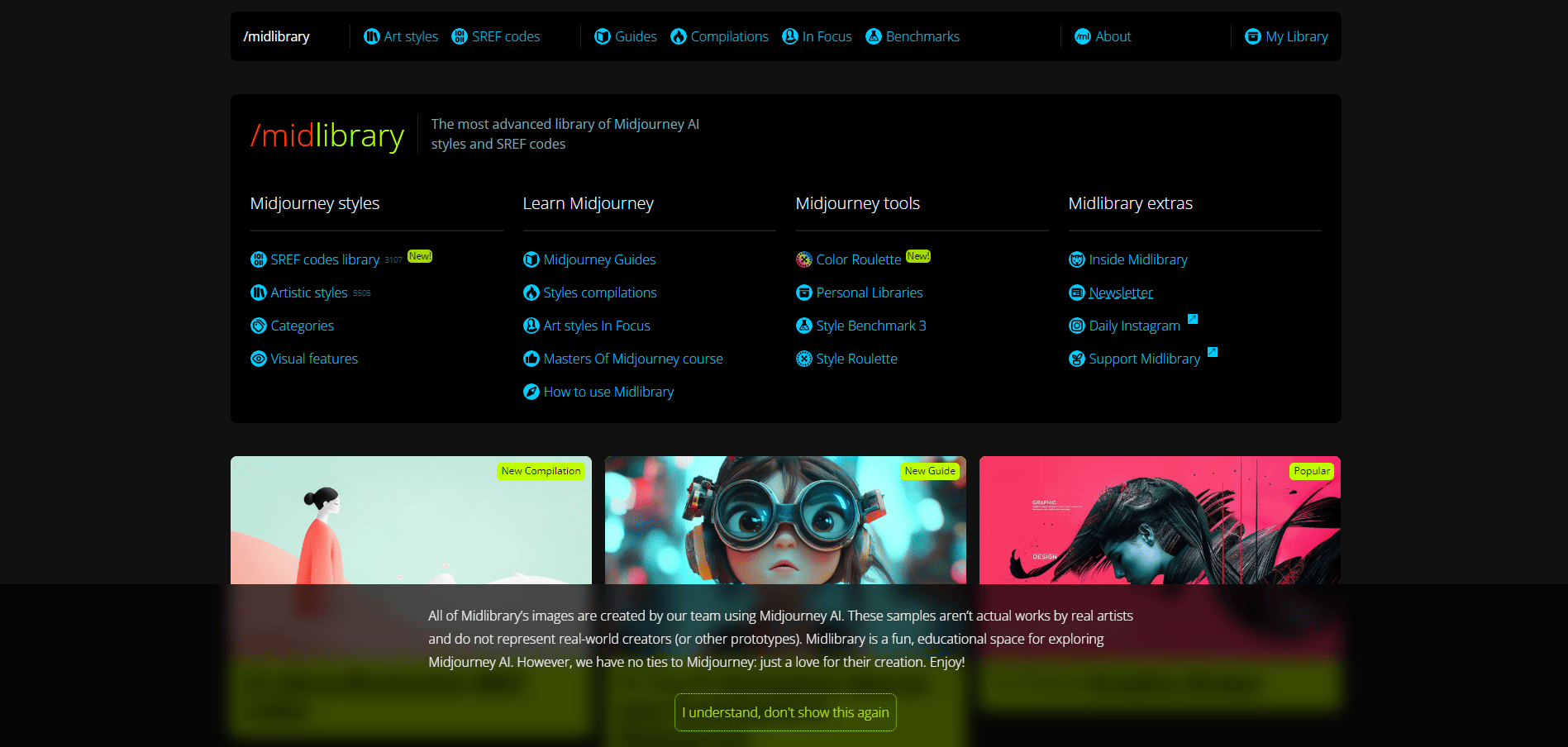
Task: Open the Midjourney Guides link
Action: point(599,259)
